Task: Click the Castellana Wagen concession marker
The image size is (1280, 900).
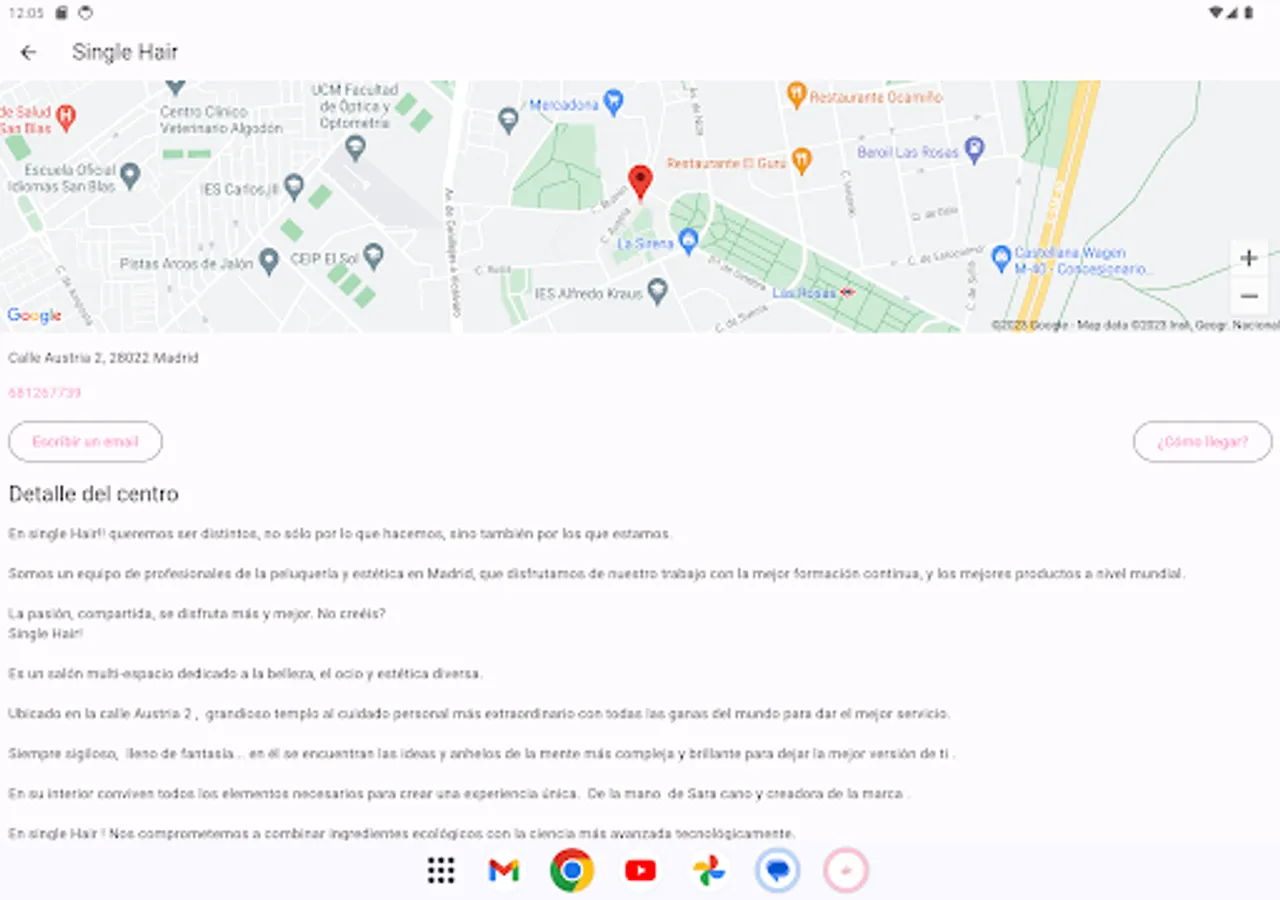Action: click(1001, 258)
